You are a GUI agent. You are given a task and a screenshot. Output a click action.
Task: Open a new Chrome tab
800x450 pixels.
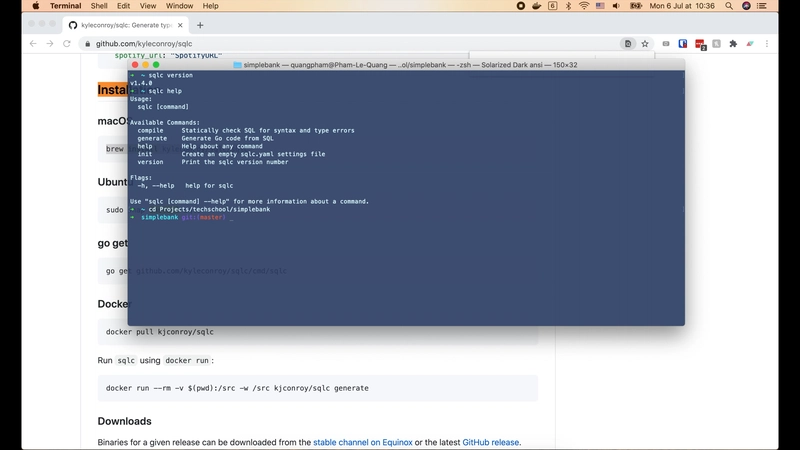pyautogui.click(x=200, y=25)
